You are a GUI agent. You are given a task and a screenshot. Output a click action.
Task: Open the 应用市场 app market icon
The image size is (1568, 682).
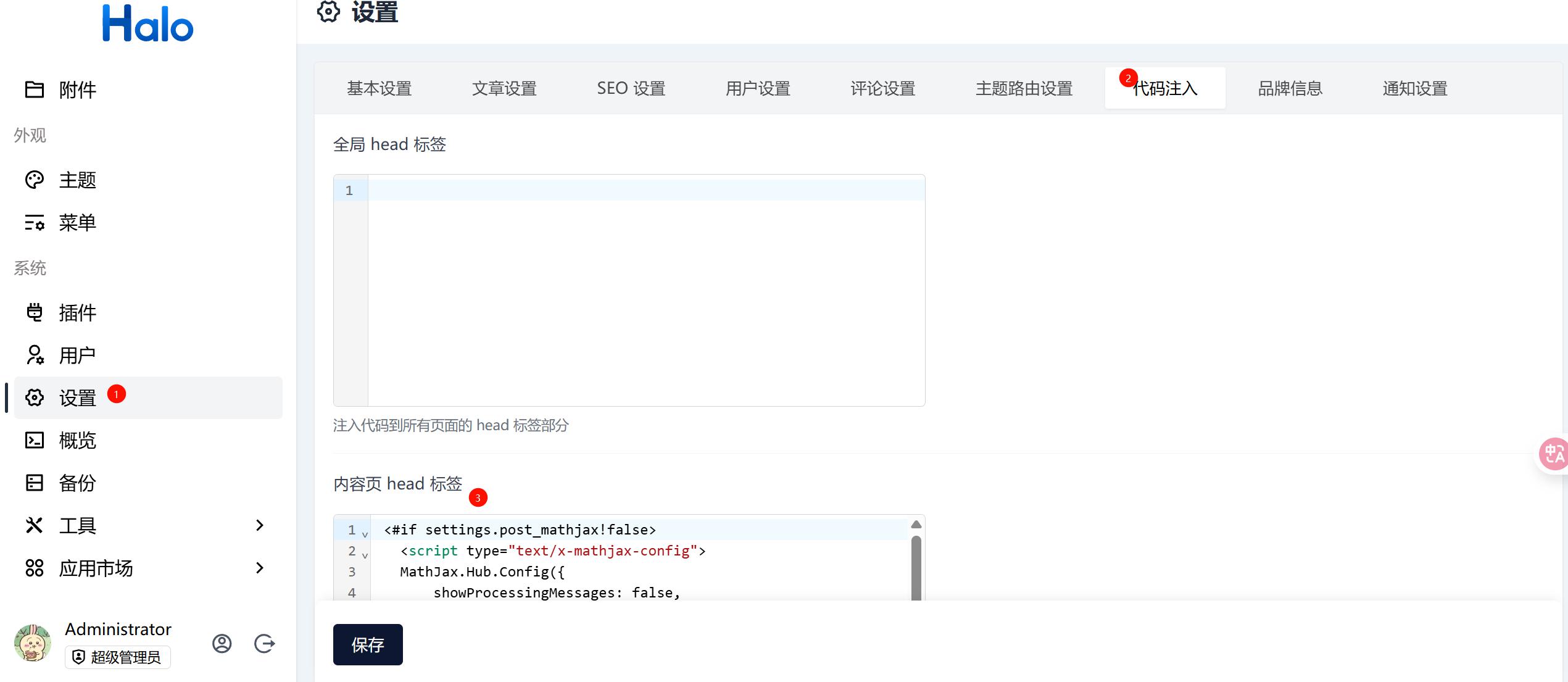click(x=35, y=568)
